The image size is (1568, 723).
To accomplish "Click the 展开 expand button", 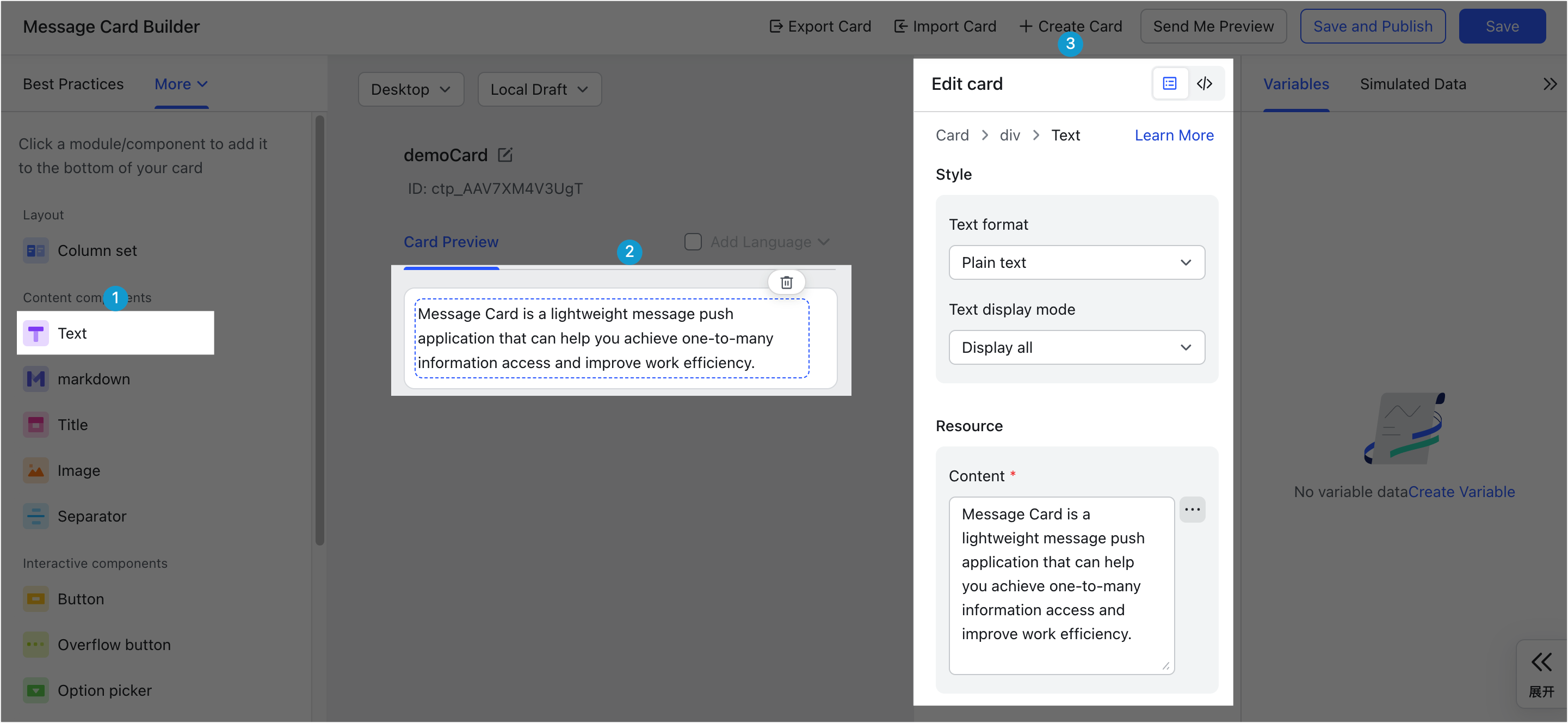I will (x=1541, y=673).
